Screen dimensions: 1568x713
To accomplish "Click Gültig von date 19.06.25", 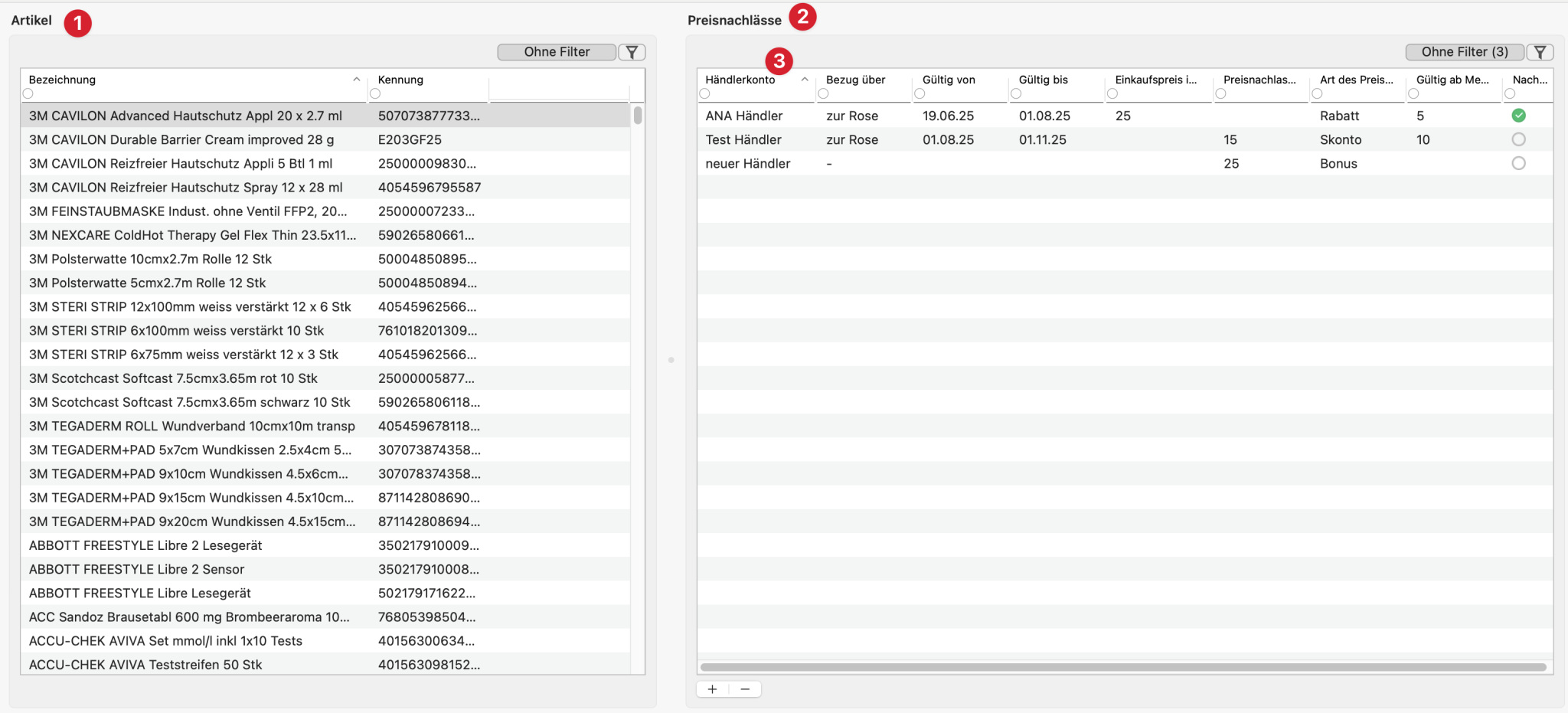I will point(948,116).
